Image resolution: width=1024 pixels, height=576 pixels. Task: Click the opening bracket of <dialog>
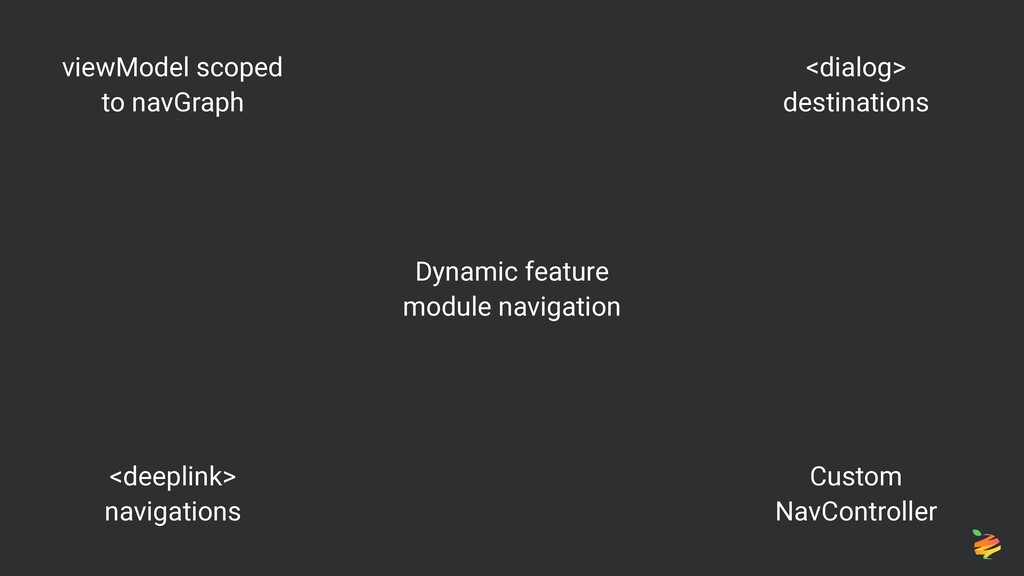pyautogui.click(x=812, y=69)
